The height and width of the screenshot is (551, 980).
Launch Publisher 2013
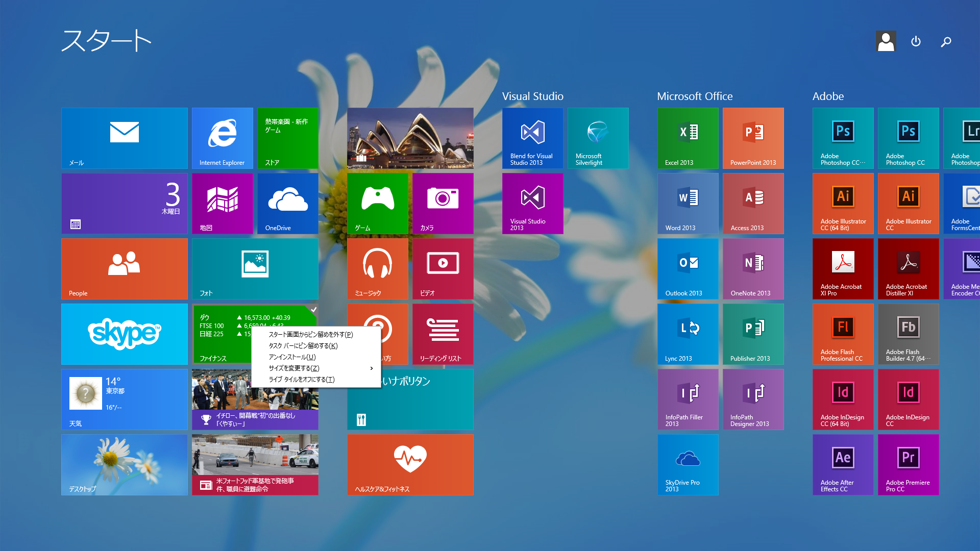click(x=753, y=334)
